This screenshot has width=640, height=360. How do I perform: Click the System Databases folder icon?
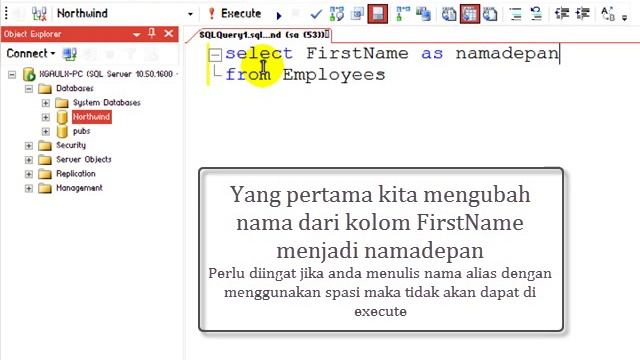pos(62,102)
